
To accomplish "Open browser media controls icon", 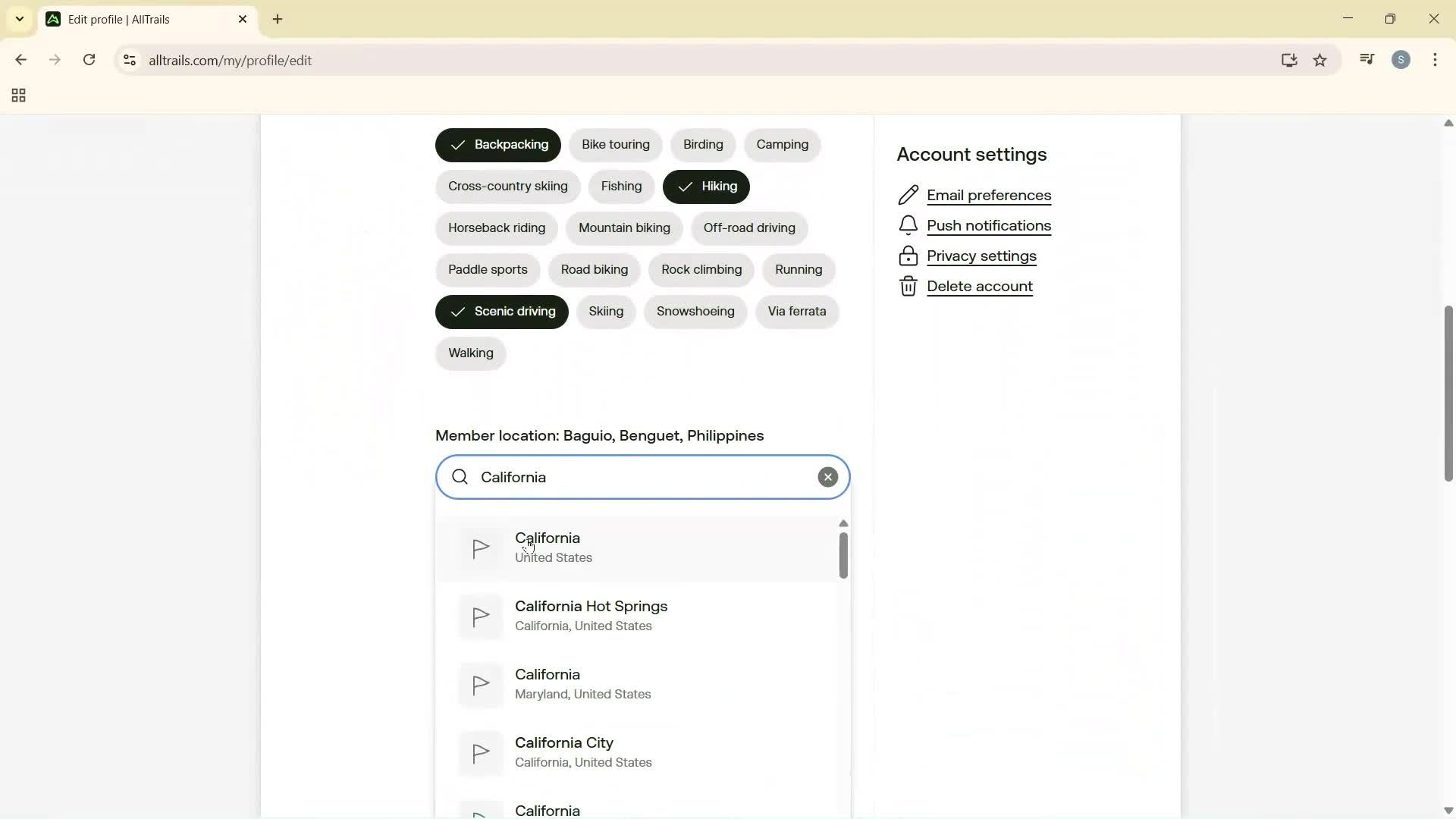I will point(1367,59).
